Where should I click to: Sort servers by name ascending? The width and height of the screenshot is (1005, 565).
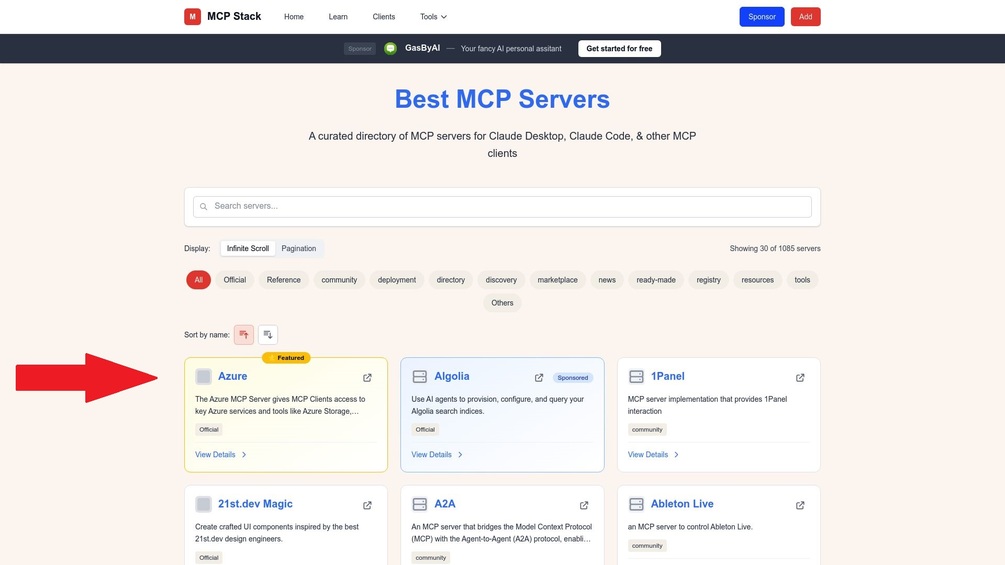click(244, 334)
